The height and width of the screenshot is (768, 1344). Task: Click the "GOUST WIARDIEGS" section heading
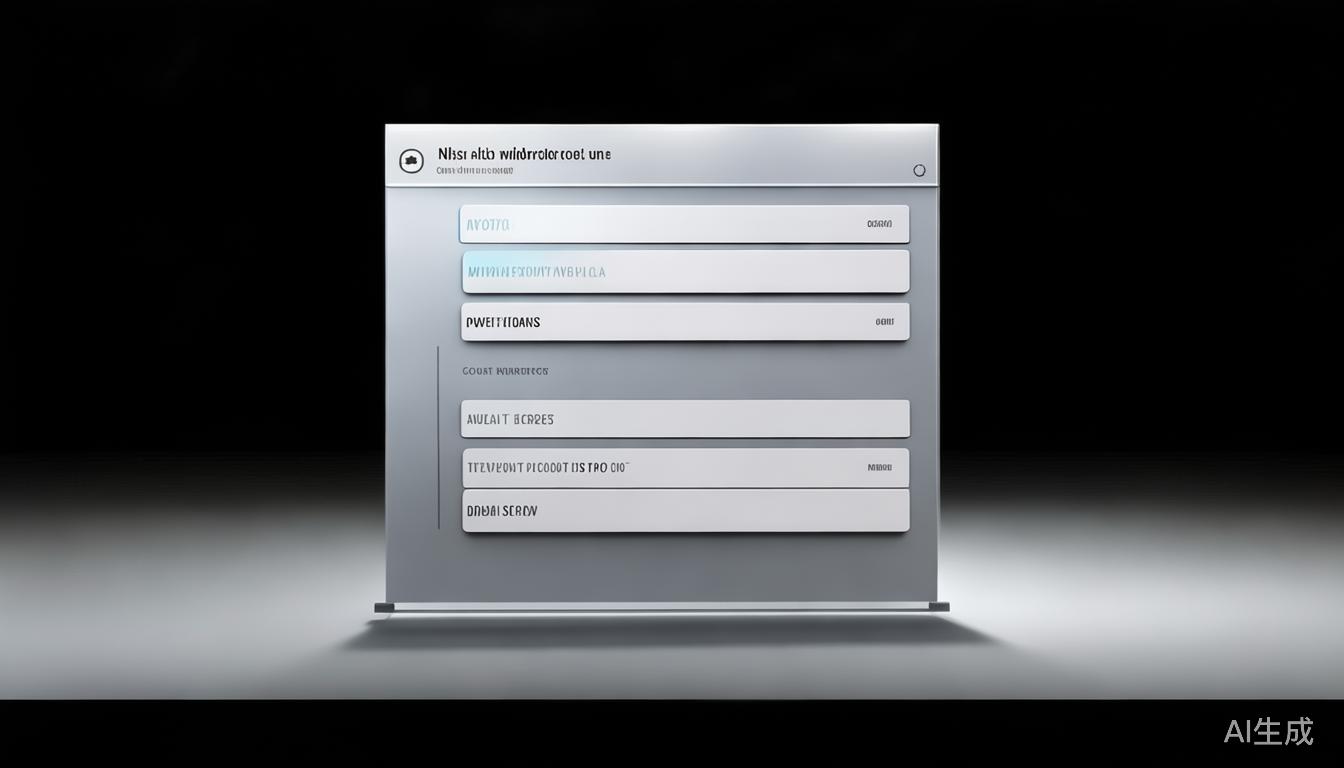coord(505,371)
